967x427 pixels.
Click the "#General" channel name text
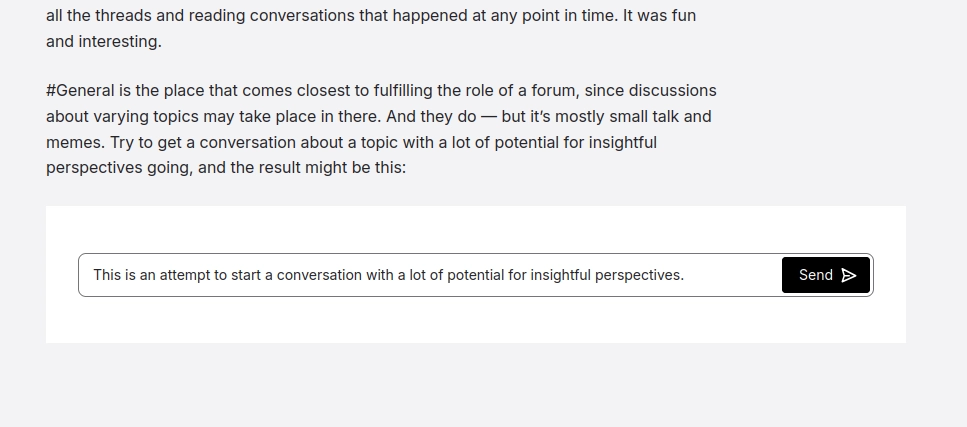pos(80,90)
